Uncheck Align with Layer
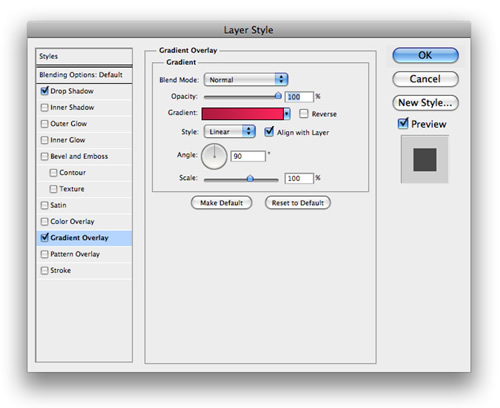 [x=269, y=132]
